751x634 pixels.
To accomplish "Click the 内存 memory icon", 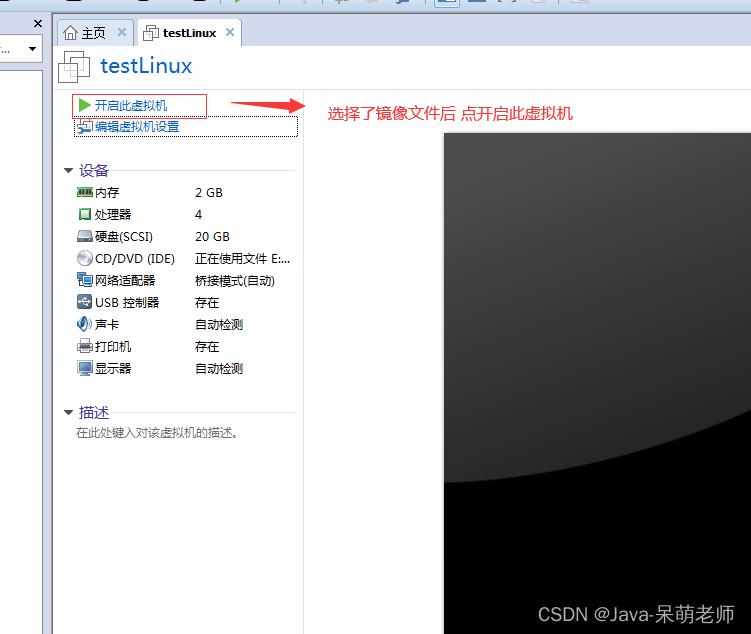I will (84, 192).
